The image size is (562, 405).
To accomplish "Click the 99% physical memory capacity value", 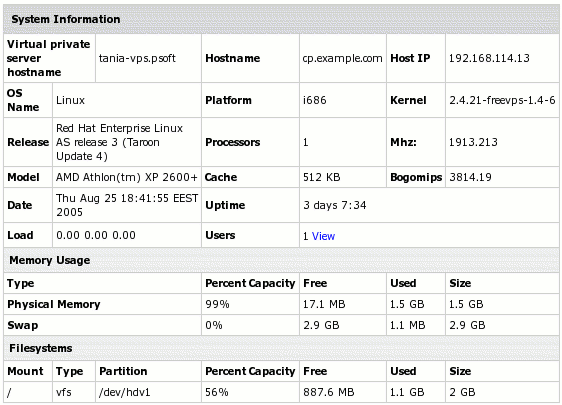I will (x=217, y=304).
